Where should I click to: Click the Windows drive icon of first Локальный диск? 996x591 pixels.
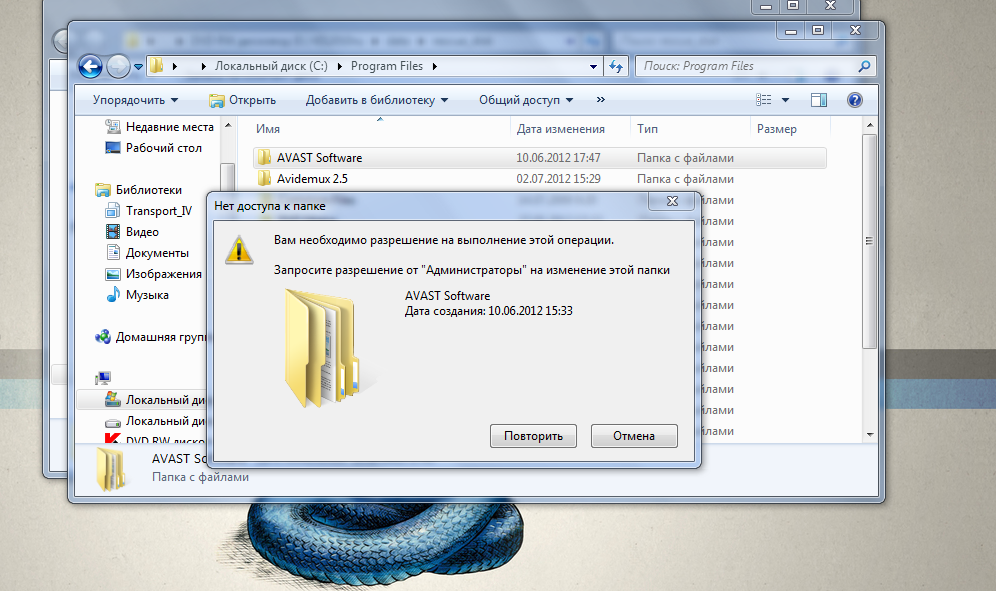(112, 399)
